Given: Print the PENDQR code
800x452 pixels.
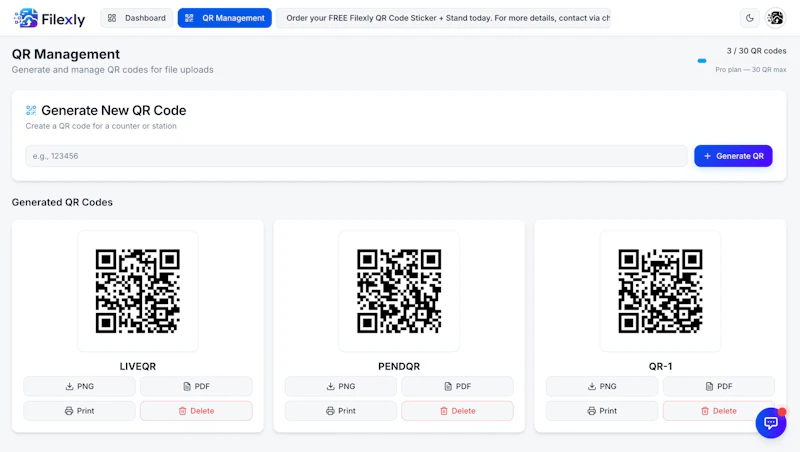Looking at the screenshot, I should 341,411.
